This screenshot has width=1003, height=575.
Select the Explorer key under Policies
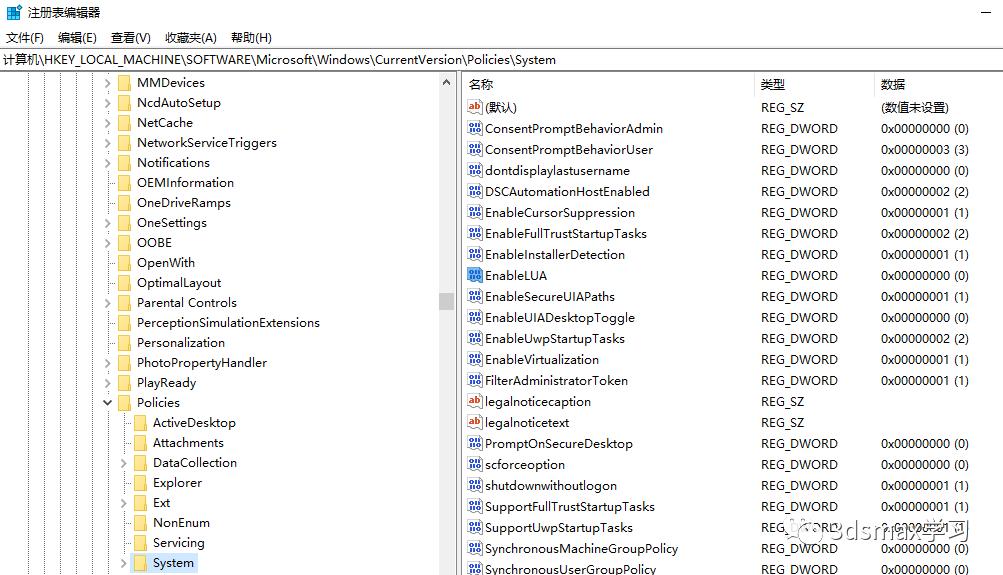[x=177, y=483]
